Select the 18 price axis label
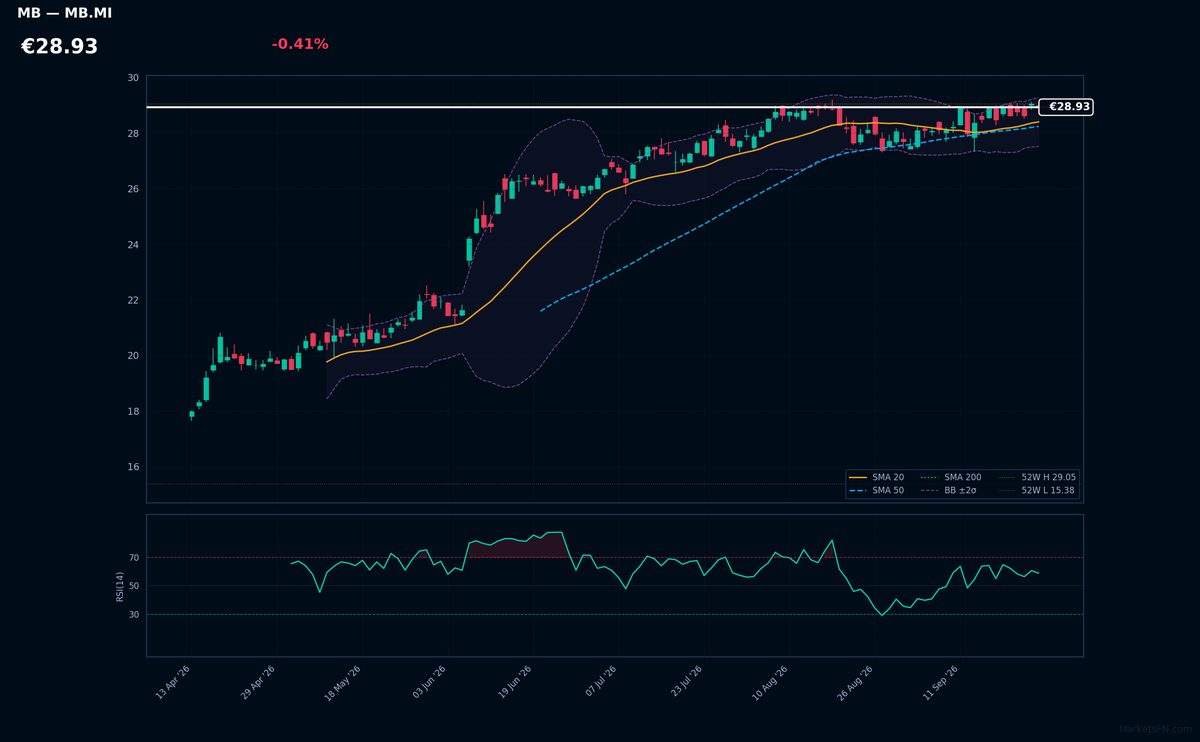 (x=133, y=412)
